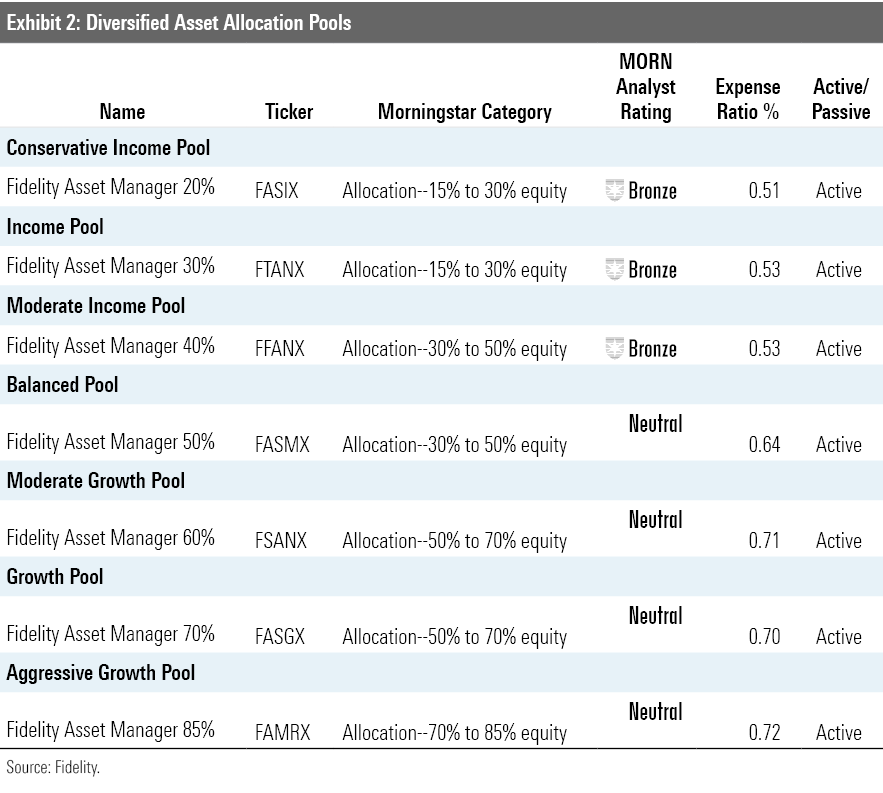Select the Expense Ratio % column header
This screenshot has width=883, height=793.
[748, 99]
